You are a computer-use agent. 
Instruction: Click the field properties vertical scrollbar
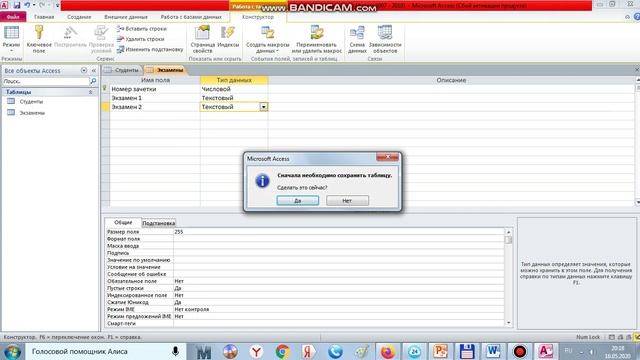(x=508, y=277)
